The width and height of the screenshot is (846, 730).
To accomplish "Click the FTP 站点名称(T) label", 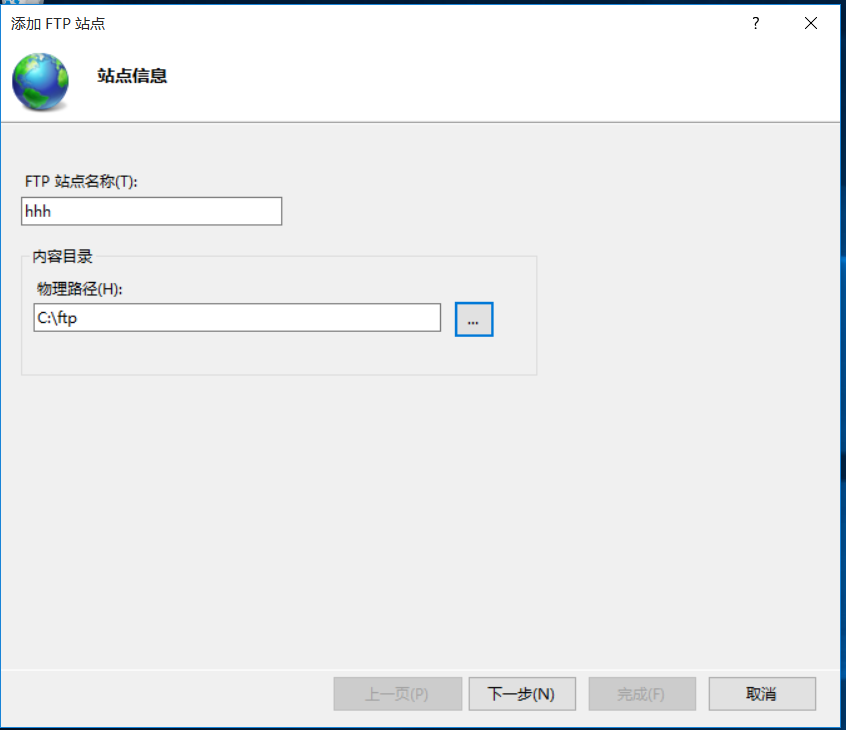I will pos(81,181).
